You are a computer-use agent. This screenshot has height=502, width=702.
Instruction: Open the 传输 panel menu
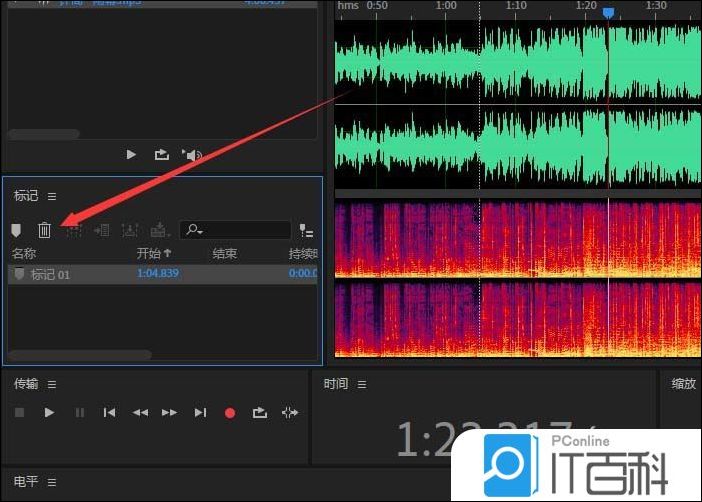(52, 384)
